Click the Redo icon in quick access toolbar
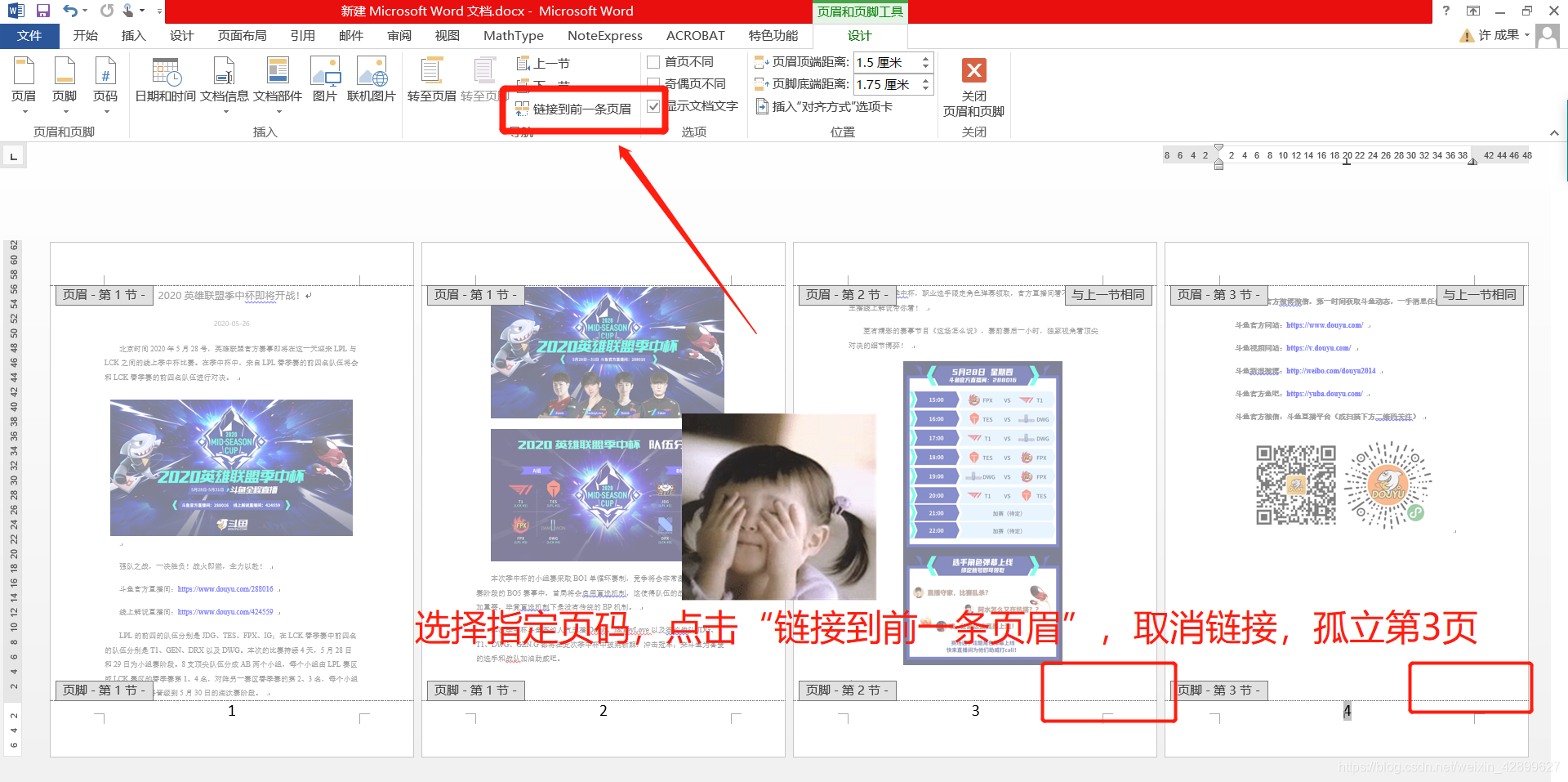The height and width of the screenshot is (782, 1568). click(107, 11)
